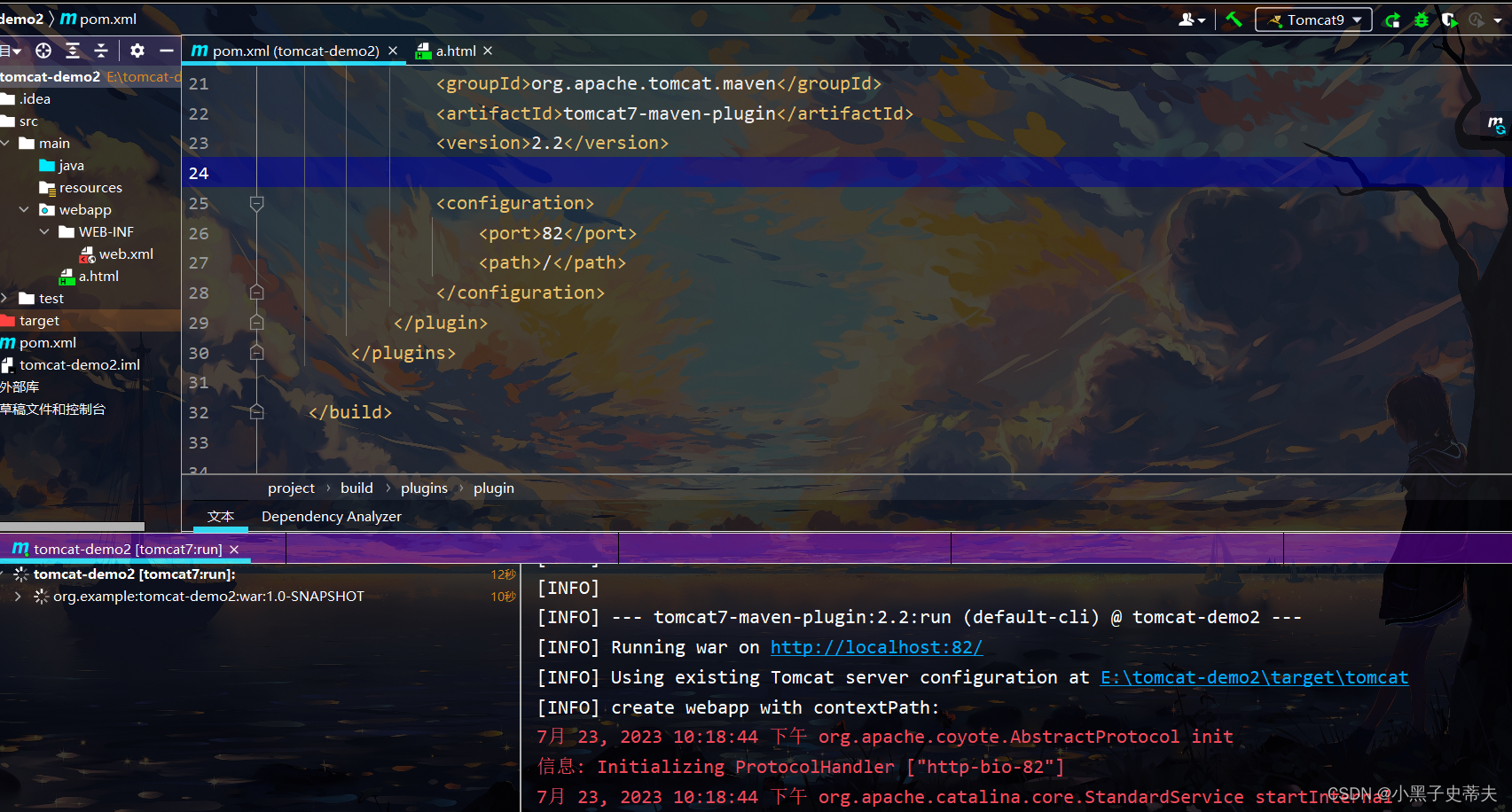Click line number 24 in gutter
Image resolution: width=1512 pixels, height=812 pixels.
pos(199,173)
